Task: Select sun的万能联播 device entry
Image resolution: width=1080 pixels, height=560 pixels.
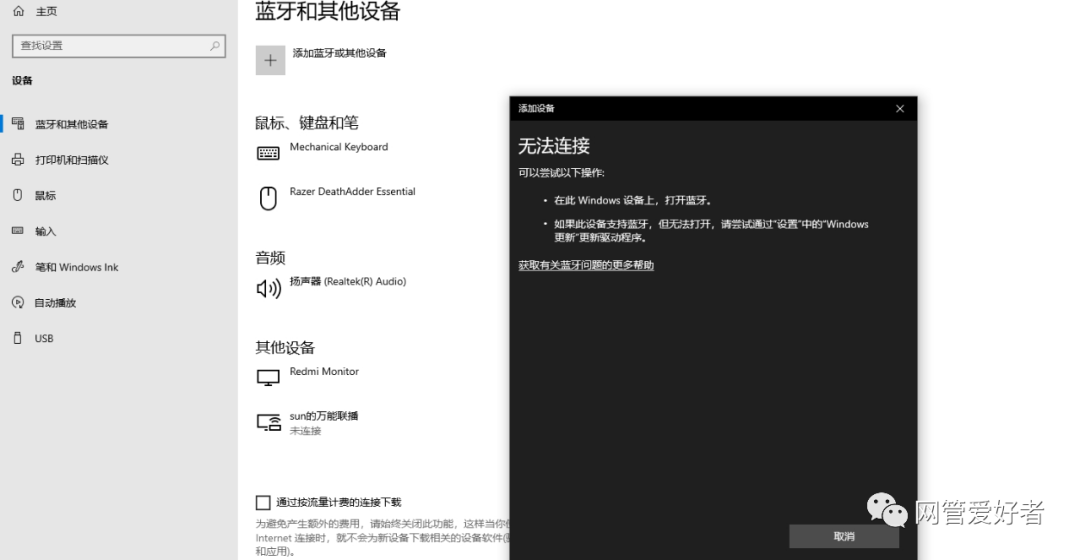Action: click(324, 416)
